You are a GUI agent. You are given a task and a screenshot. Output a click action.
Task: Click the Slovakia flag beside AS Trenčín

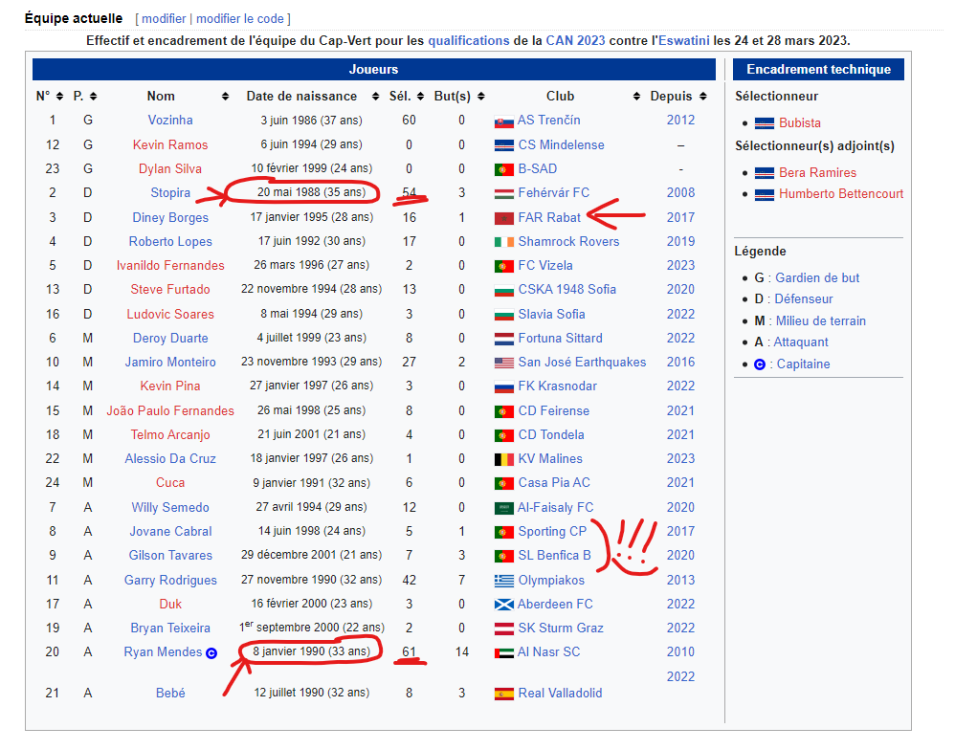coord(504,121)
